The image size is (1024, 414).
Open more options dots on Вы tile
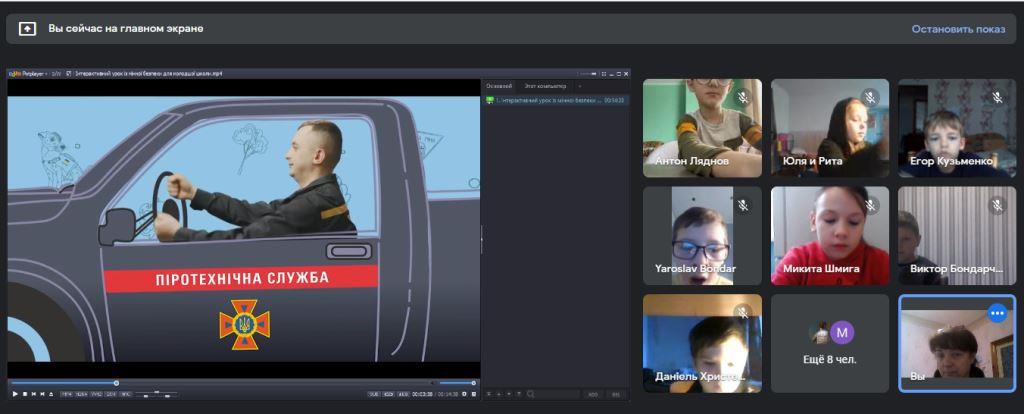coord(997,313)
